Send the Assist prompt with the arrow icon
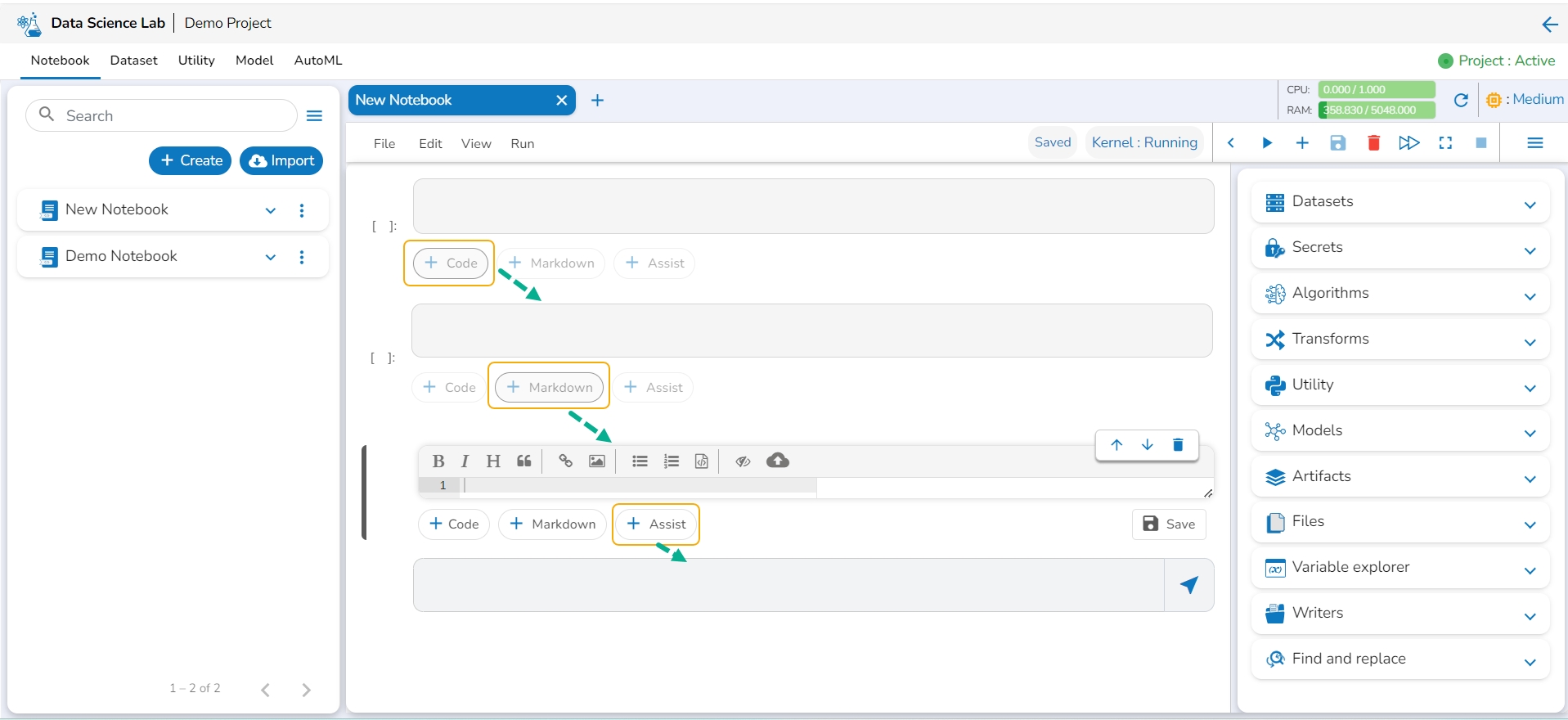The image size is (1568, 720). (x=1189, y=585)
